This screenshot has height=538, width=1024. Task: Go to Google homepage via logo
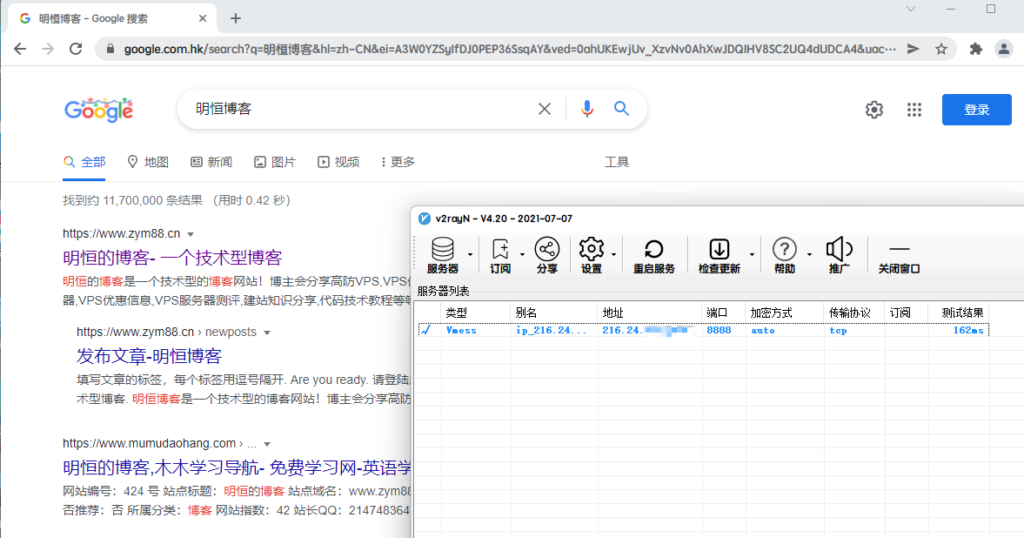(x=99, y=110)
